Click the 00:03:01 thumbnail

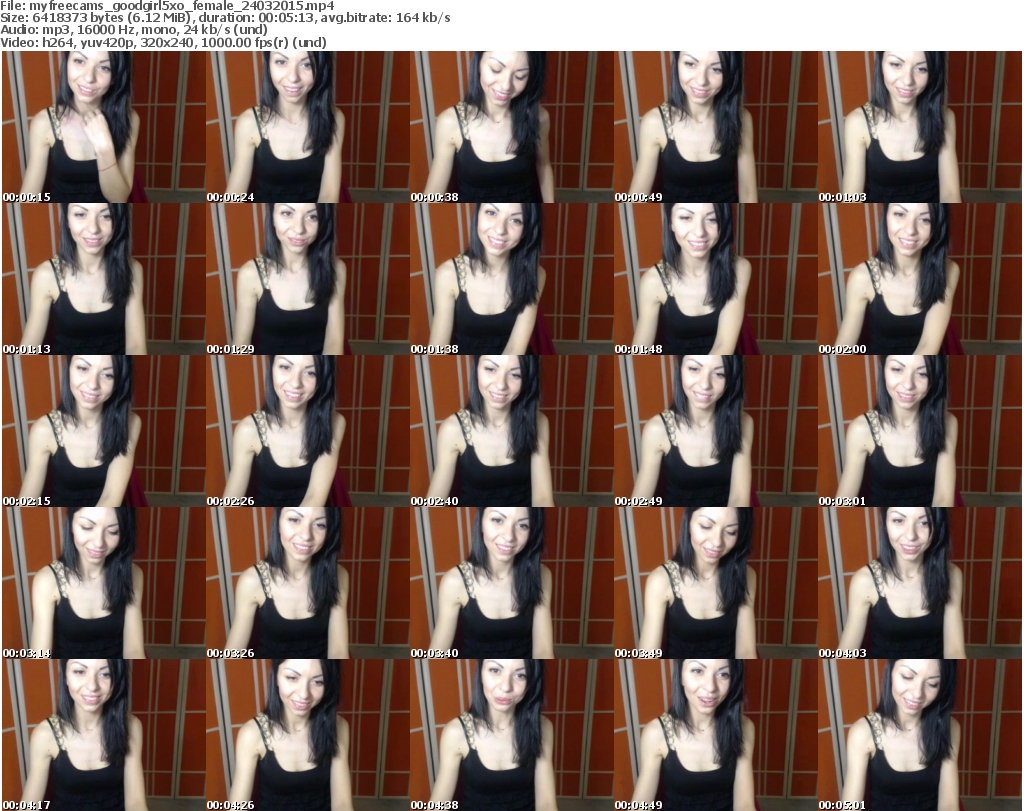point(918,431)
